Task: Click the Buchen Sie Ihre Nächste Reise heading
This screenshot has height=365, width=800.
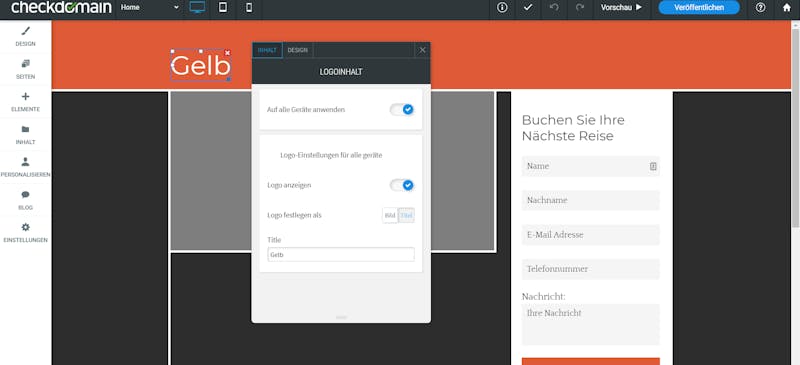Action: [573, 128]
